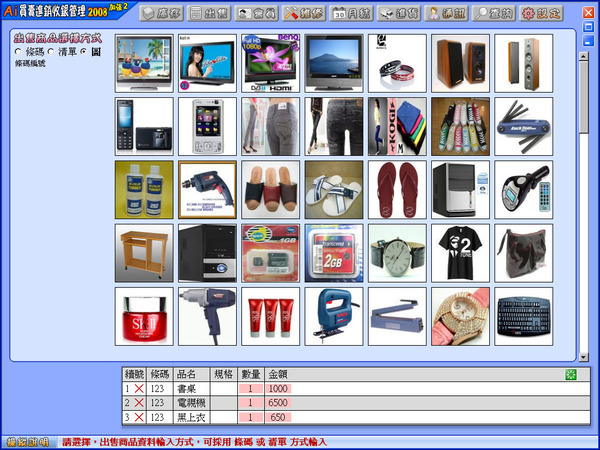Pick the 1GB microSD card image
Screen dimensions: 600x450
click(271, 253)
